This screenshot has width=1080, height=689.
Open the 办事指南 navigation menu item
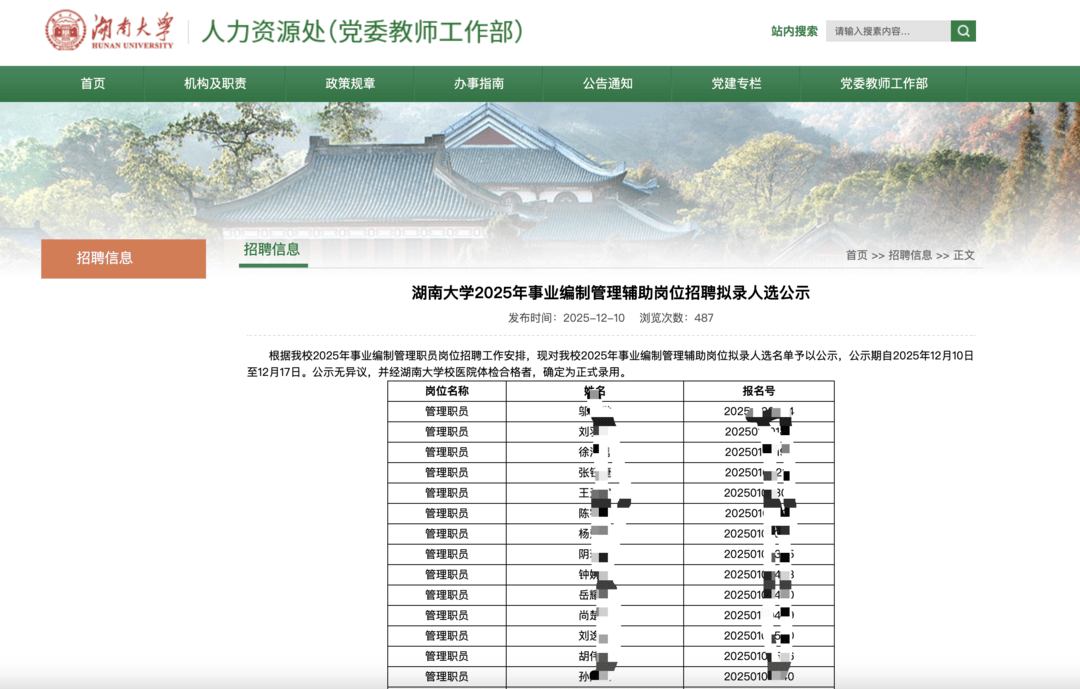click(477, 84)
